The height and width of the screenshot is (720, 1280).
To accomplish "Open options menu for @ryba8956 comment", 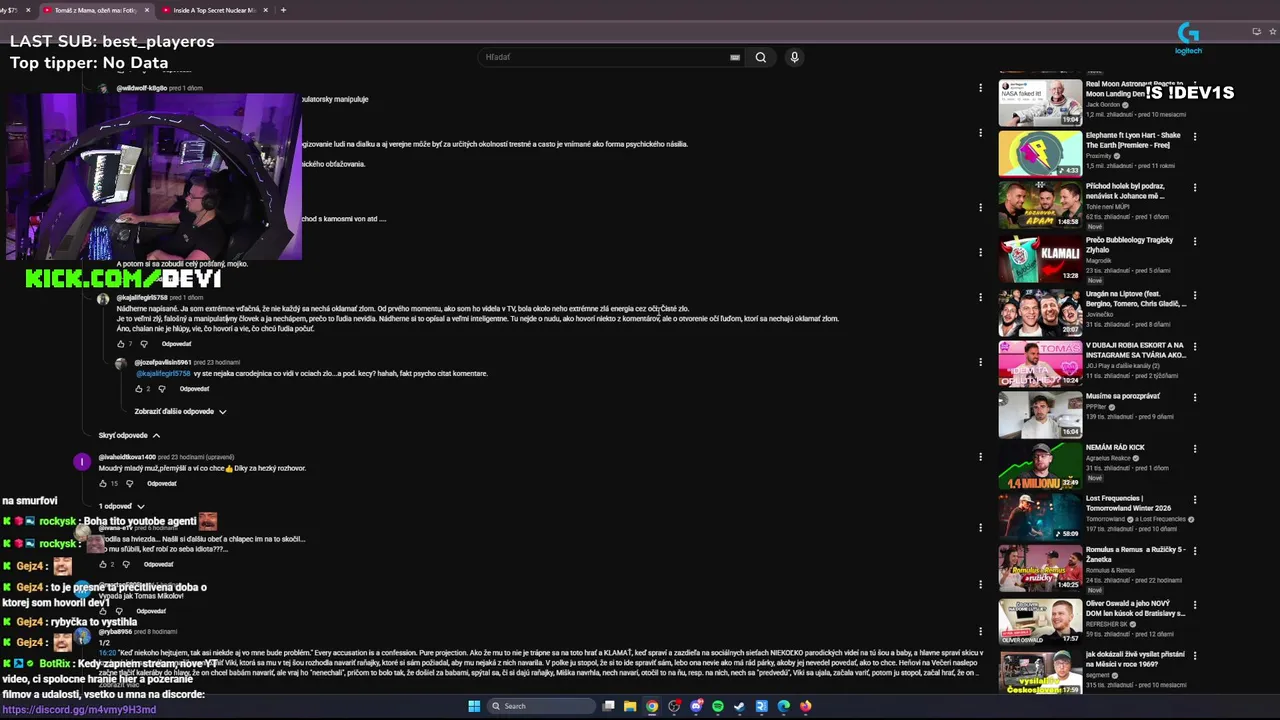I will pos(980,632).
